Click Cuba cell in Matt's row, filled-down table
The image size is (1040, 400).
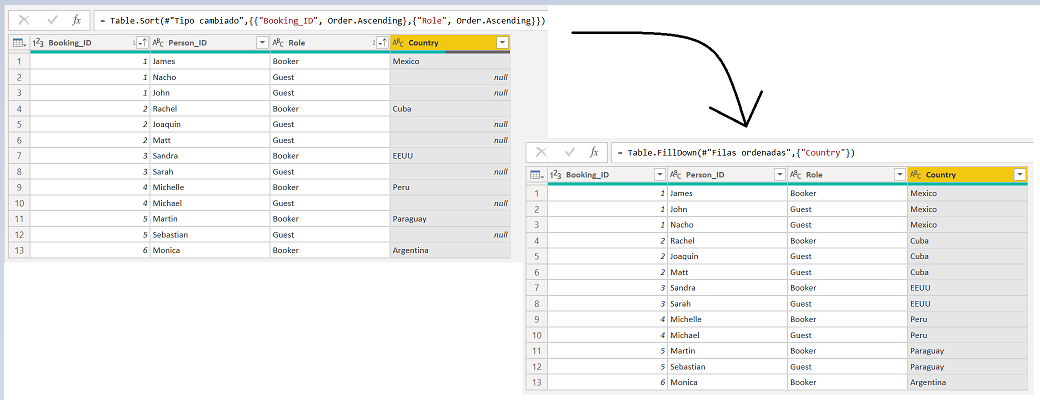[967, 272]
